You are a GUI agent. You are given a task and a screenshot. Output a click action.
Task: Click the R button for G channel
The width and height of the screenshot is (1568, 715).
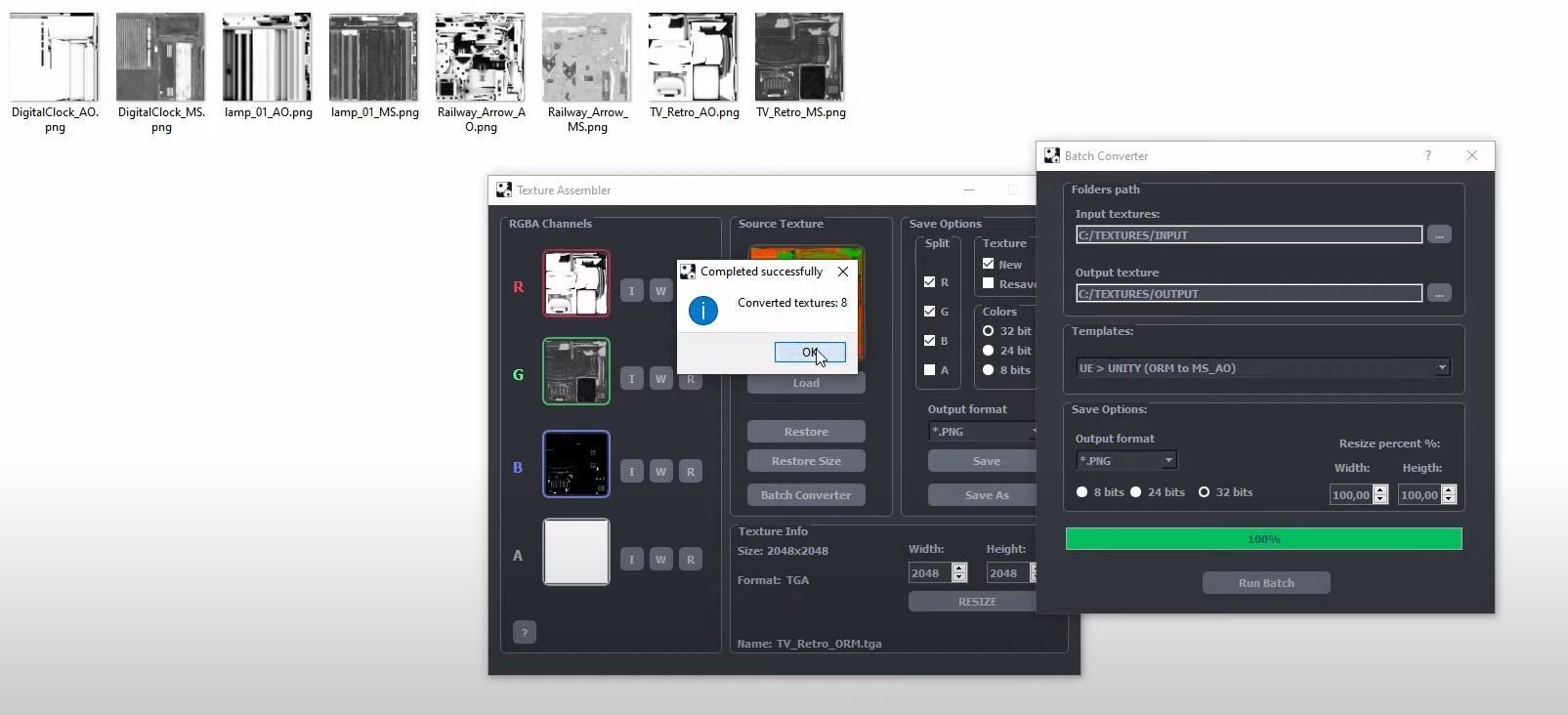point(690,378)
